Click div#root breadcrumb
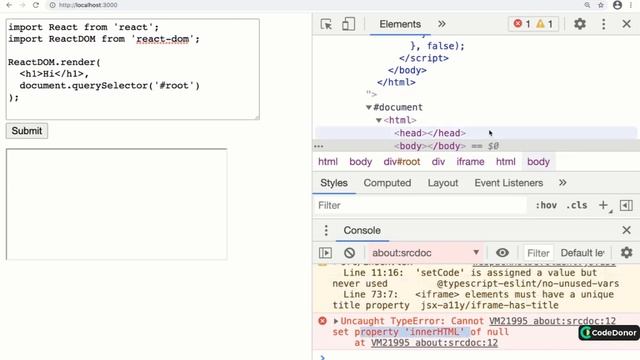 pyautogui.click(x=402, y=162)
